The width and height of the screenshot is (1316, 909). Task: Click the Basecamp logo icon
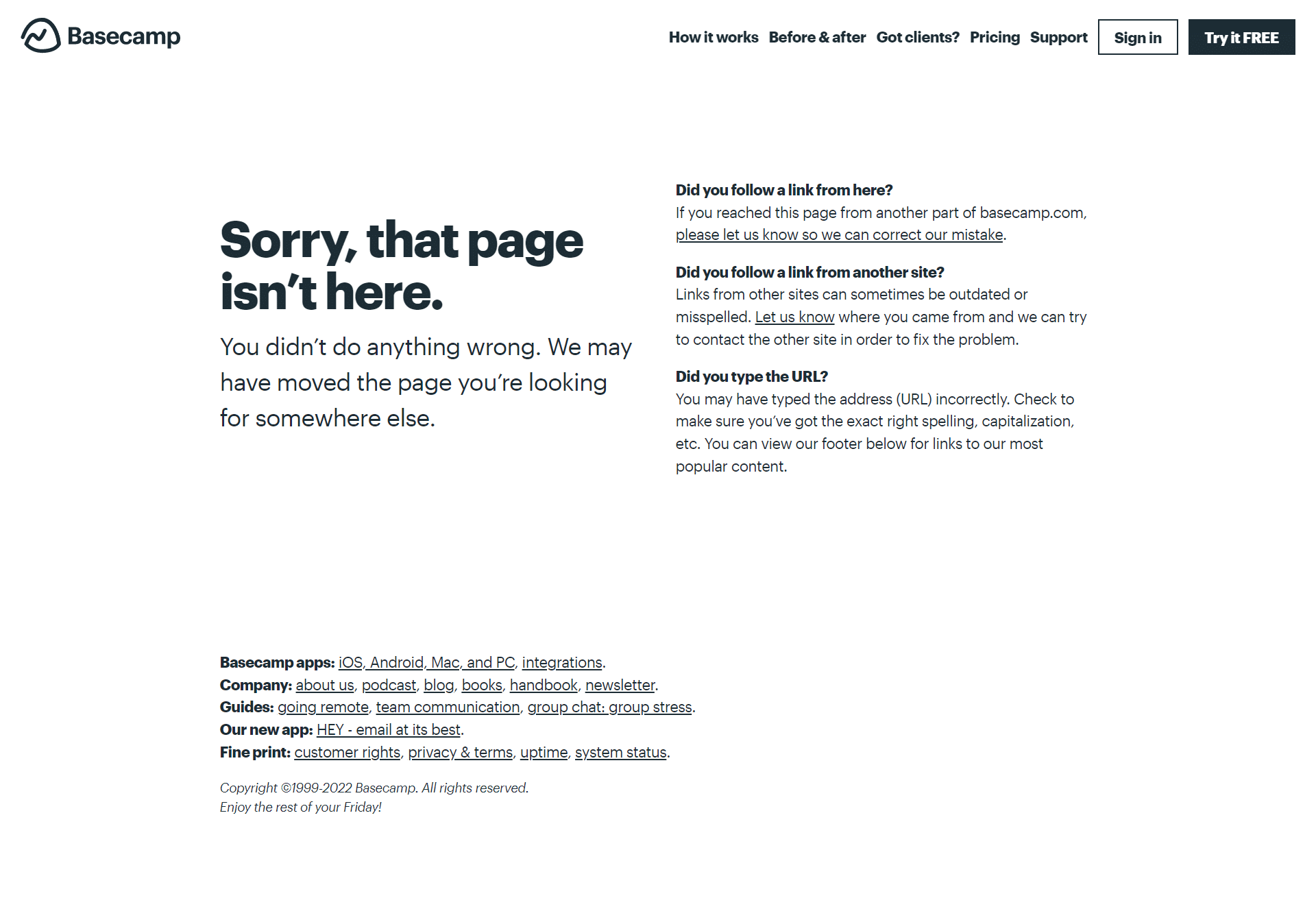pyautogui.click(x=38, y=36)
